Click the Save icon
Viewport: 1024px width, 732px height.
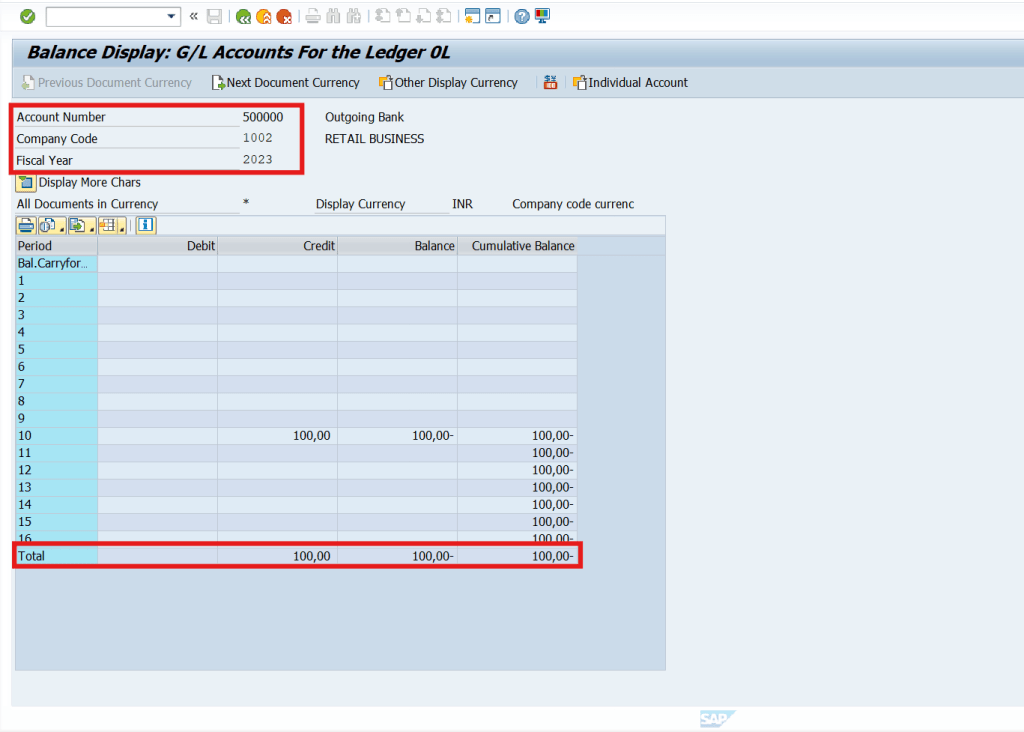(213, 16)
